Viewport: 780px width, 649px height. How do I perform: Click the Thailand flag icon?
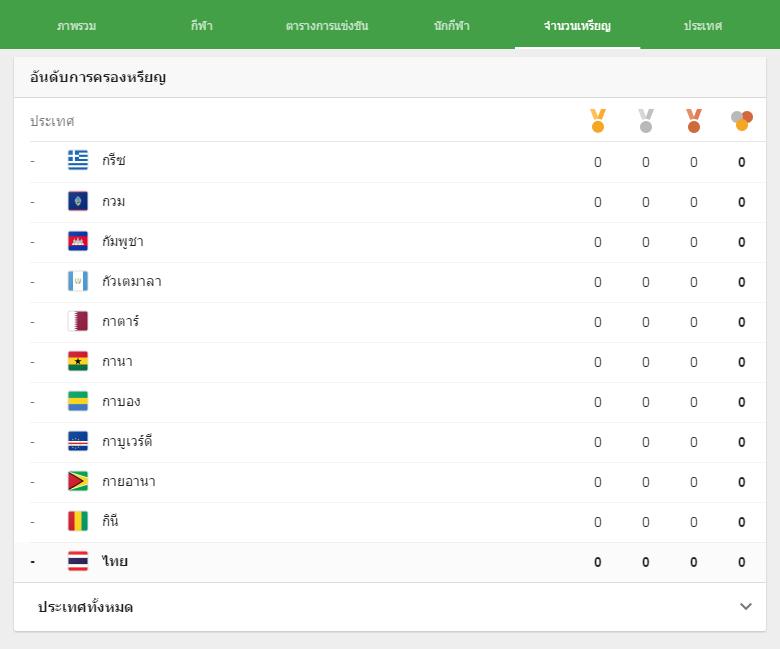coord(78,561)
